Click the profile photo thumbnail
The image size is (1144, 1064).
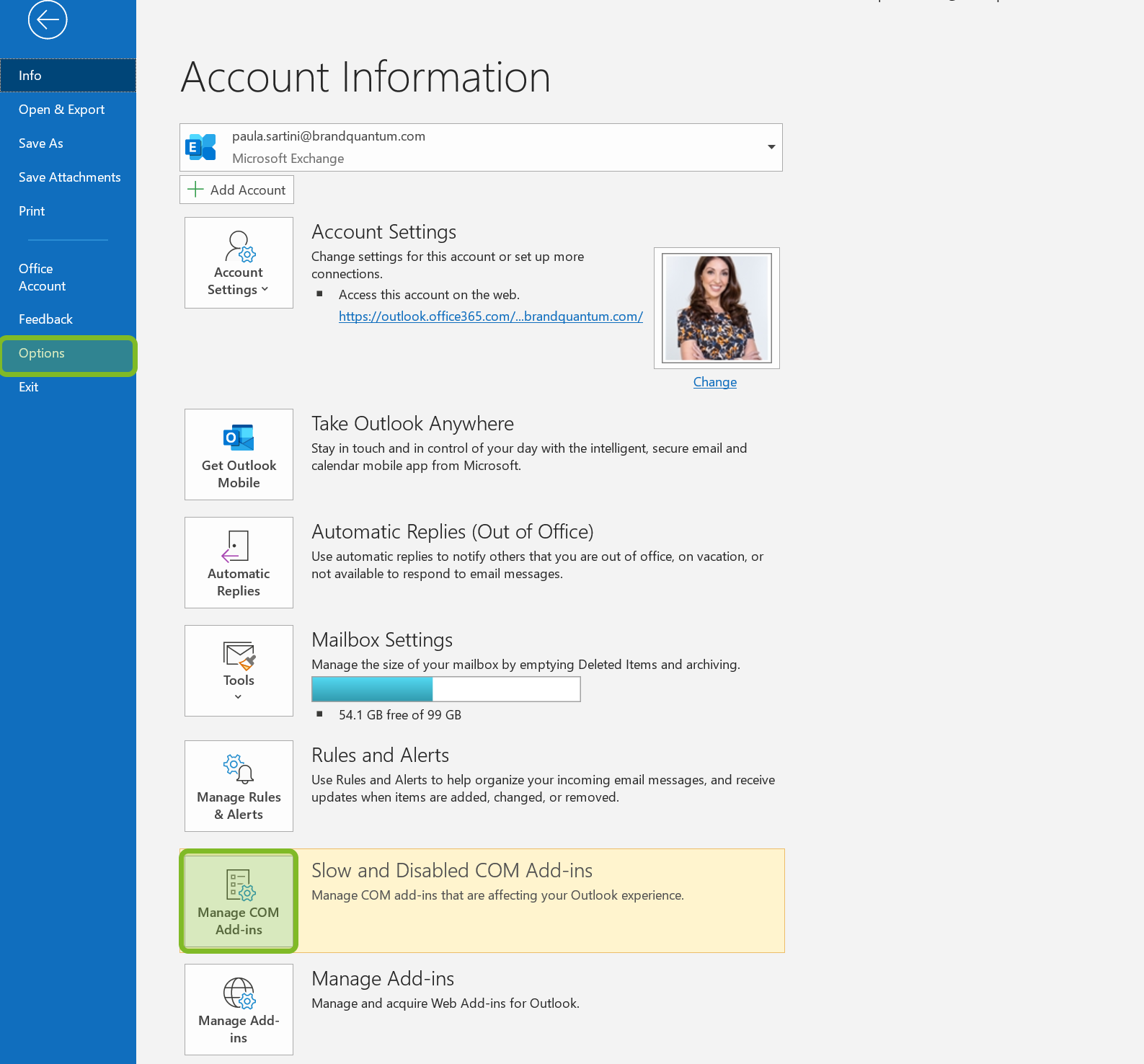coord(717,308)
